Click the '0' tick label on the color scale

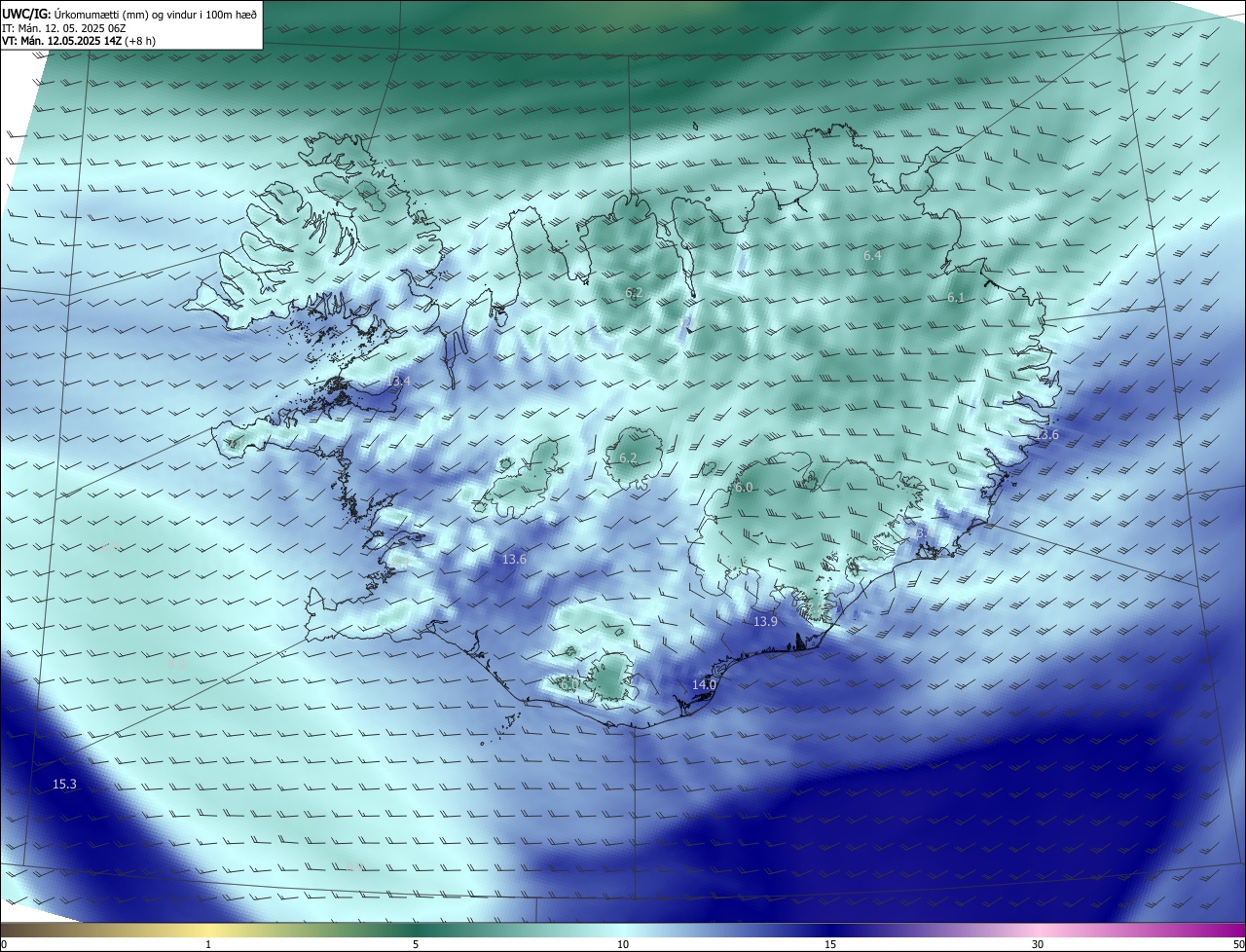tap(3, 944)
